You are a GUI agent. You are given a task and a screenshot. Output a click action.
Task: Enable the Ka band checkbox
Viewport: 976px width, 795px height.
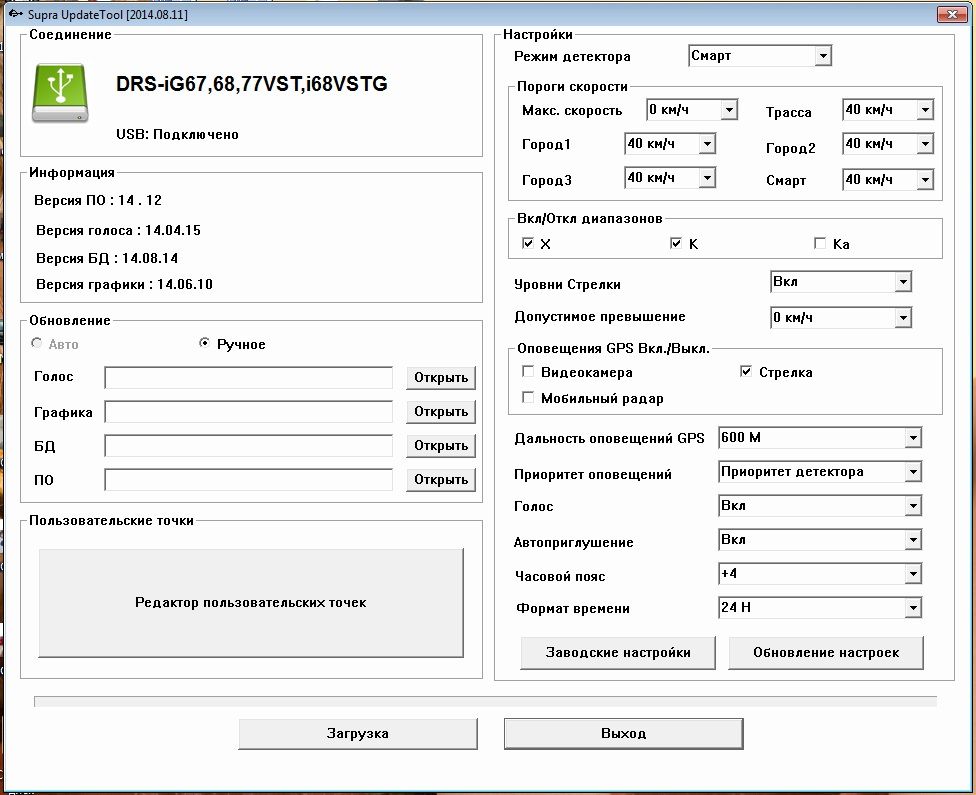click(820, 243)
